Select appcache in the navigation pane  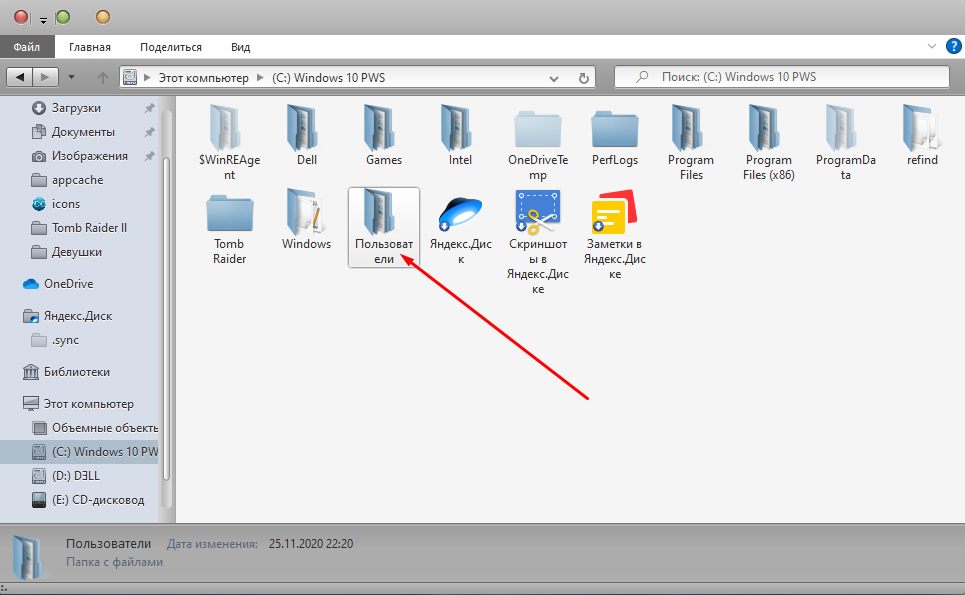point(78,180)
